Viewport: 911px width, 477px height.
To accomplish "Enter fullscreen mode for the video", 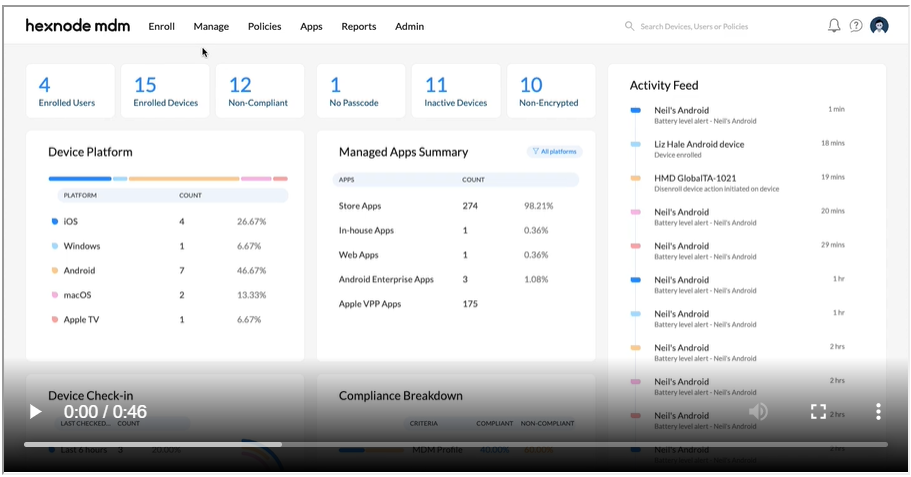I will point(818,411).
